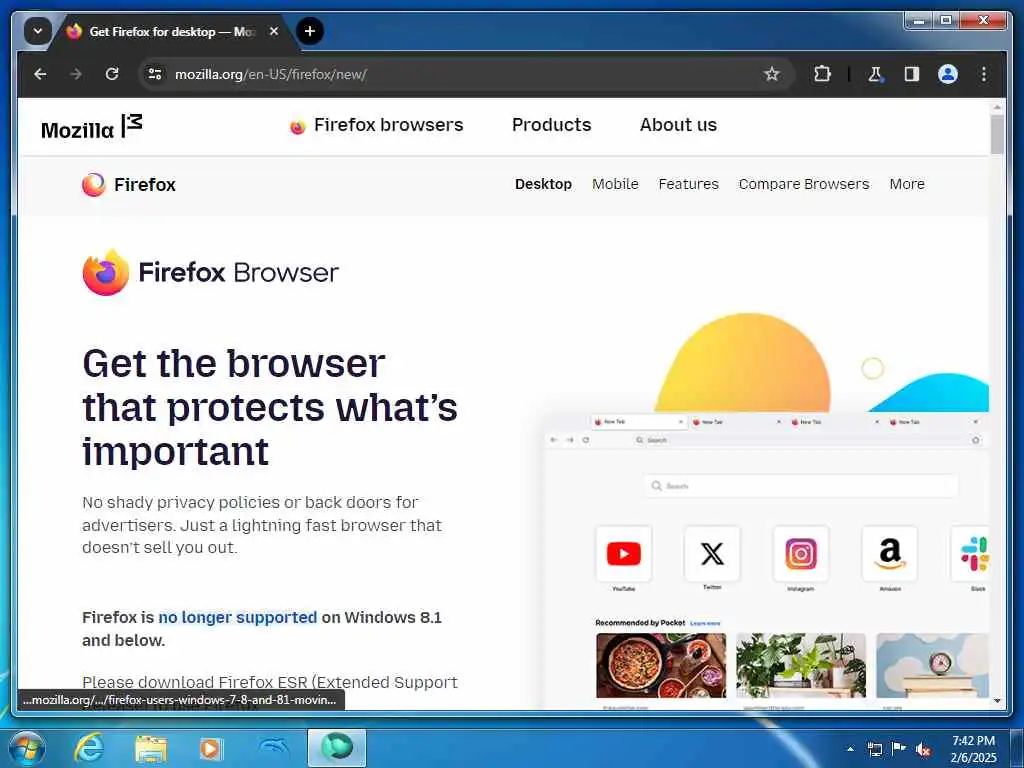Image resolution: width=1024 pixels, height=768 pixels.
Task: Select the Desktop sub-navigation item
Action: coord(543,184)
